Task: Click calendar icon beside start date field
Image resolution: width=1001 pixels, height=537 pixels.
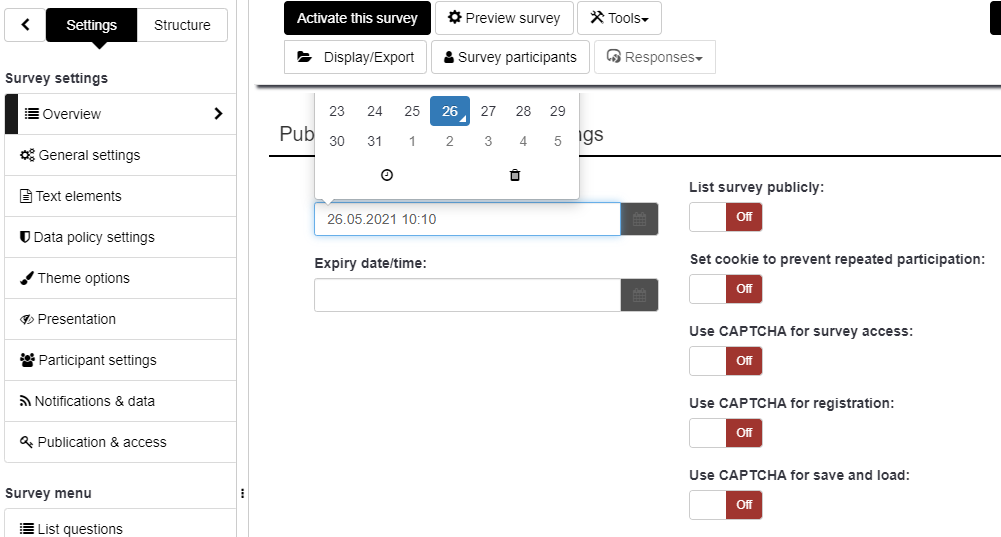Action: click(x=639, y=219)
